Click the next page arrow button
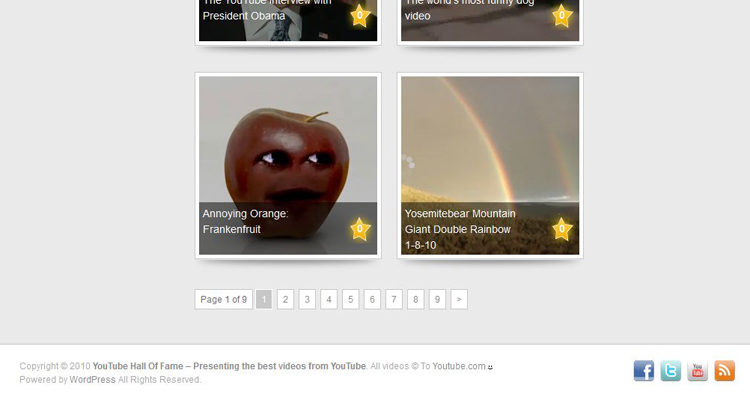The width and height of the screenshot is (750, 400). point(459,300)
